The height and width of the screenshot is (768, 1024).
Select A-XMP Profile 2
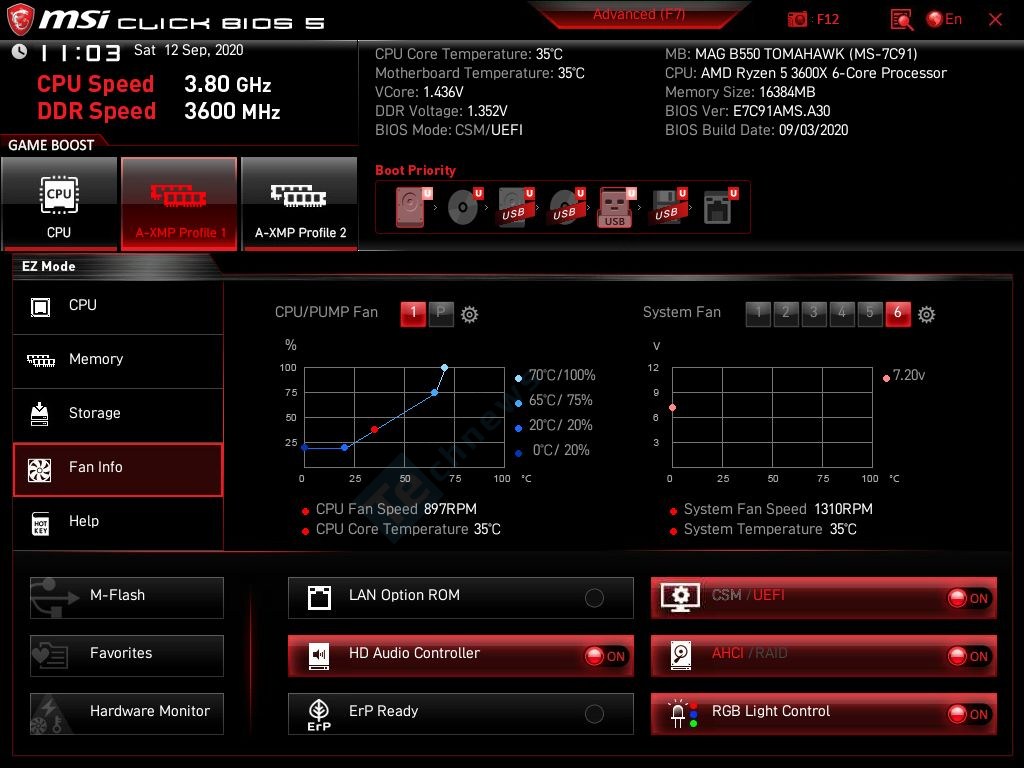(x=300, y=204)
